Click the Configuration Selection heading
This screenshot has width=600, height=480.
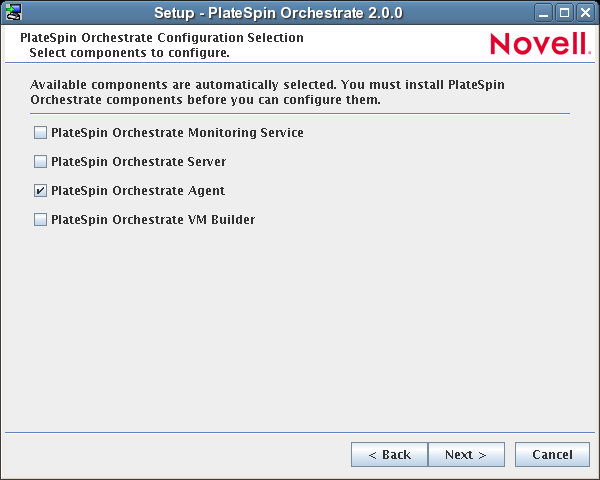[161, 38]
